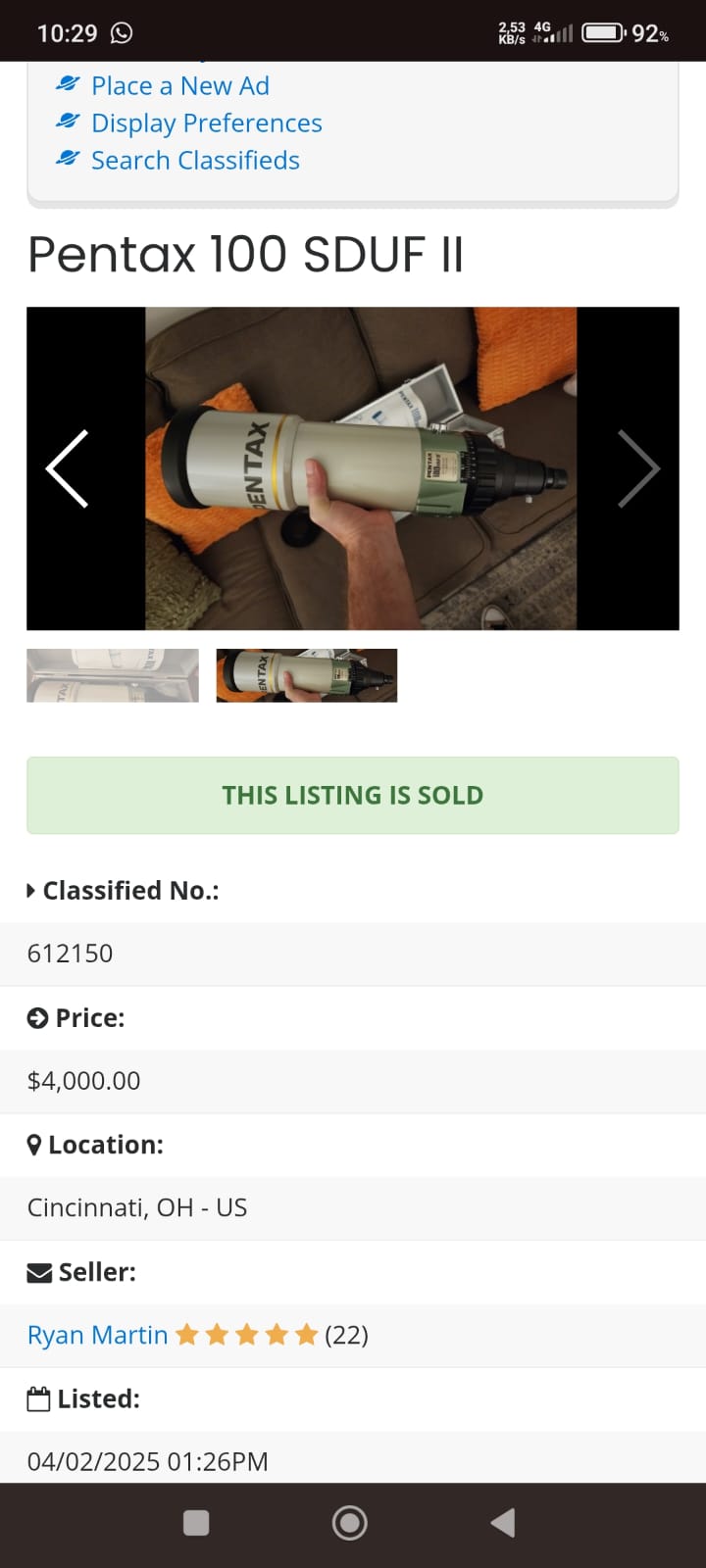
Task: Open Display Preferences menu link
Action: point(207,122)
